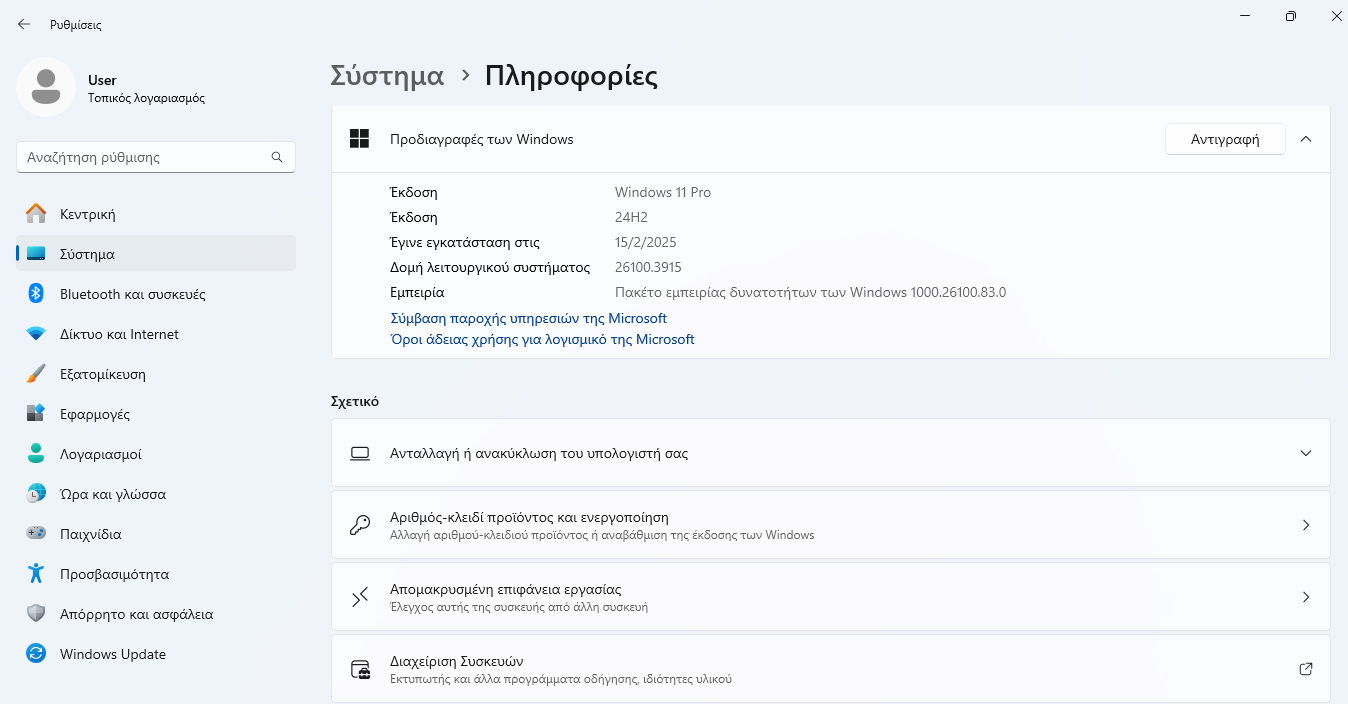Collapse the Προδιαγραφές των Windows section

click(x=1305, y=139)
